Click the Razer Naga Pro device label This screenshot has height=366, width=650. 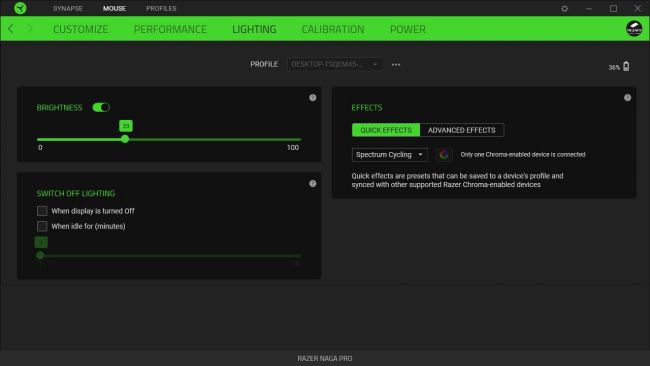click(x=325, y=359)
